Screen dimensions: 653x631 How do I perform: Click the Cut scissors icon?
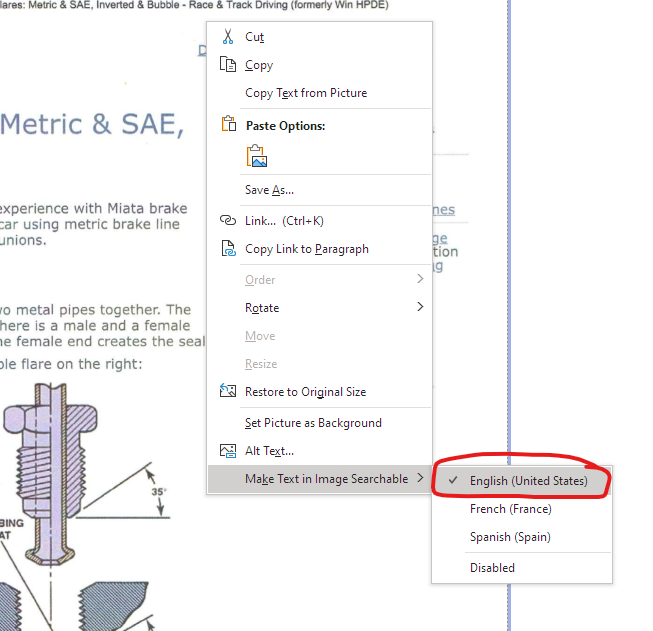[x=226, y=37]
